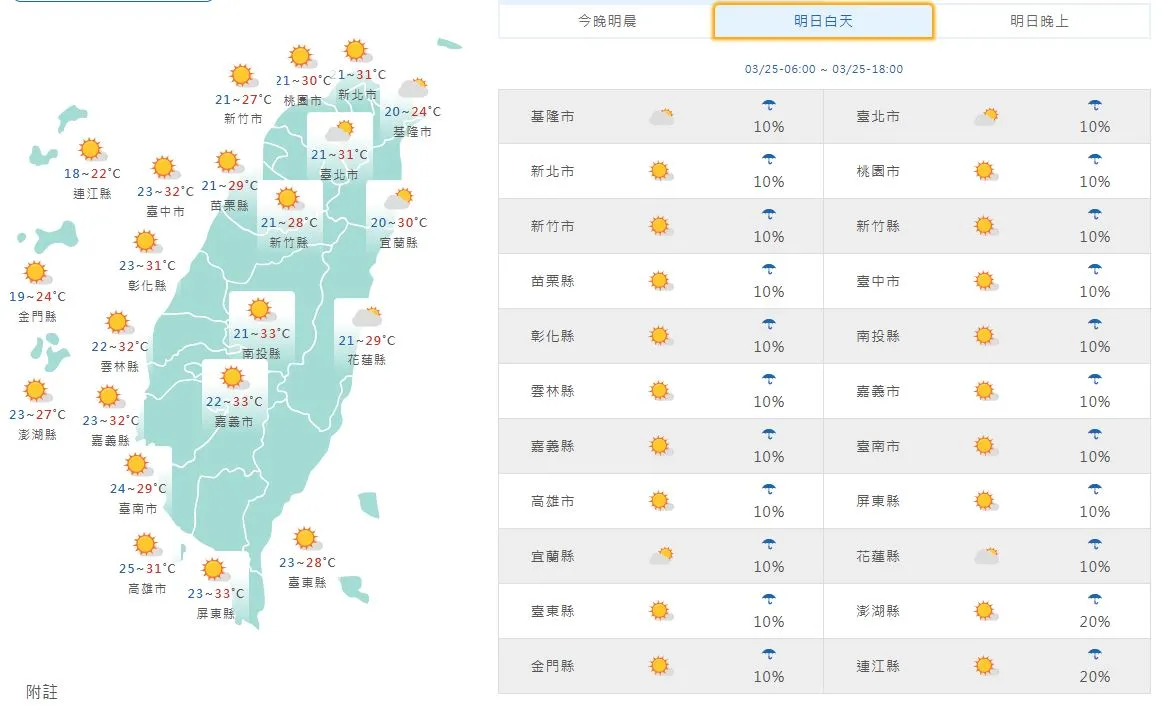Click the 宜蘭縣 partly cloudy icon in table

point(661,556)
